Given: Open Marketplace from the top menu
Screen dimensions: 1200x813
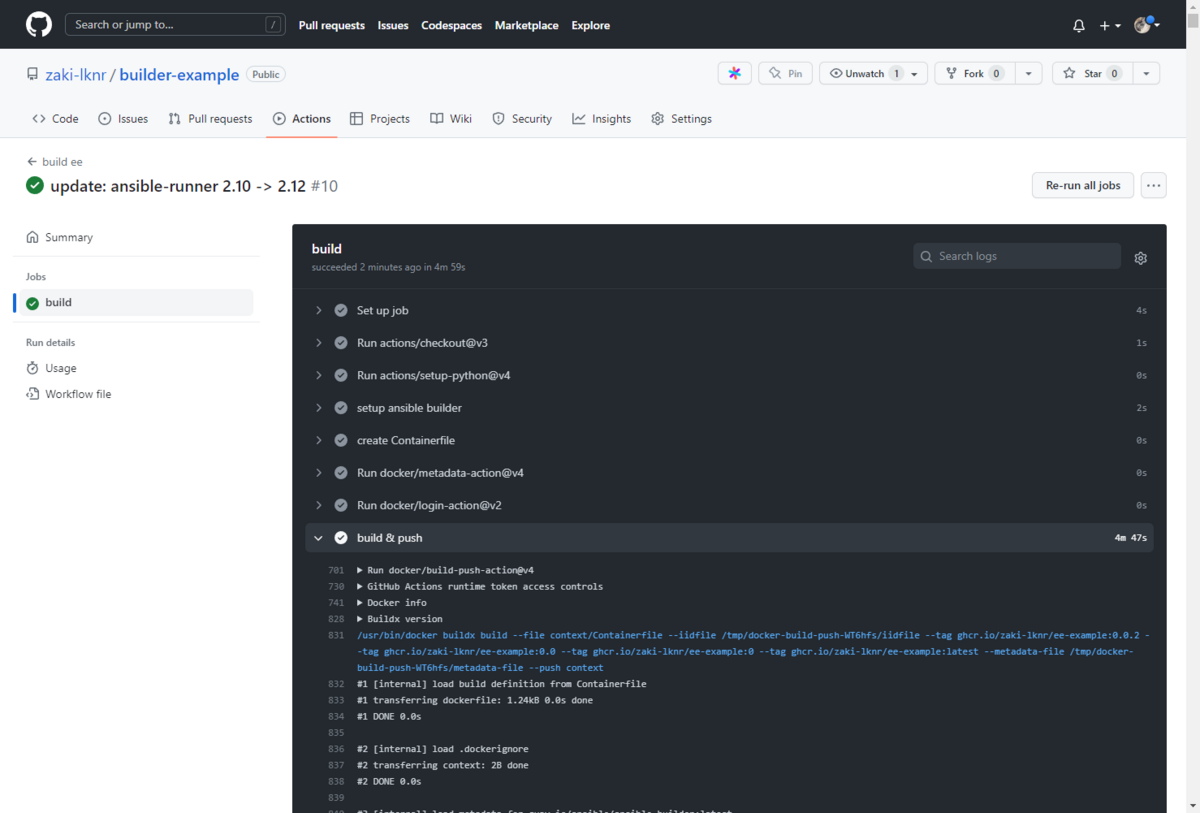Looking at the screenshot, I should [526, 25].
